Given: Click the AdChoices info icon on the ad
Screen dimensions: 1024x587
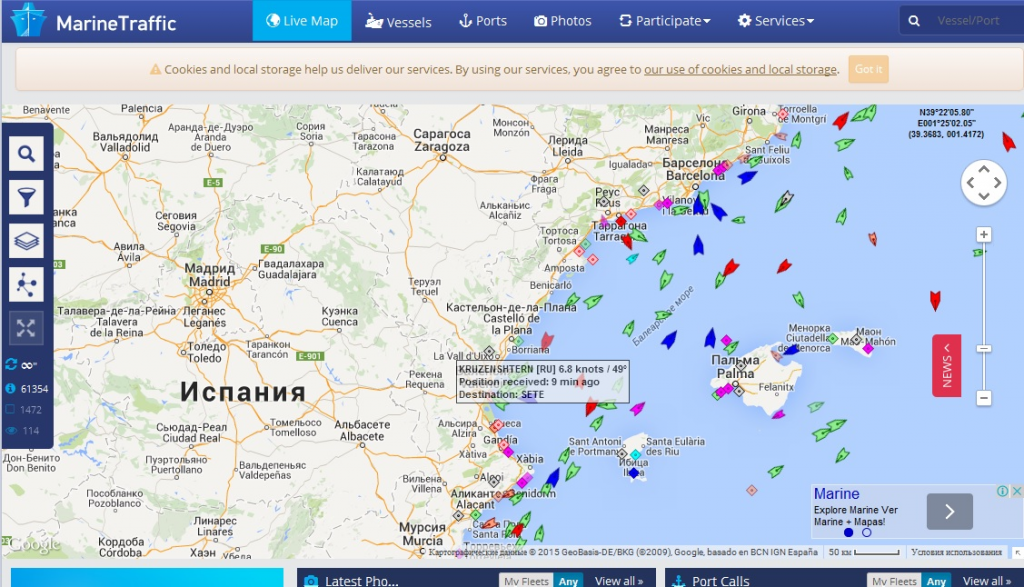Looking at the screenshot, I should click(x=1002, y=491).
